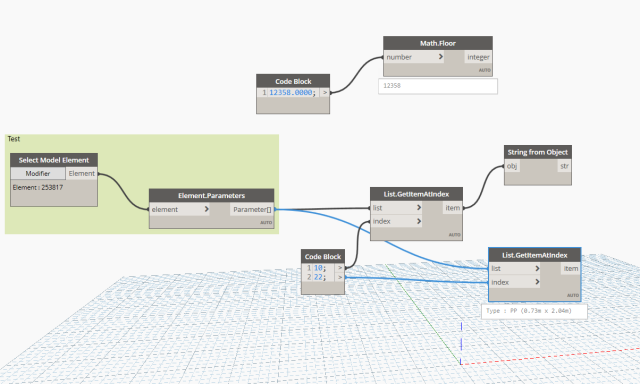Click the element input port
This screenshot has width=640, height=384.
tap(180, 209)
